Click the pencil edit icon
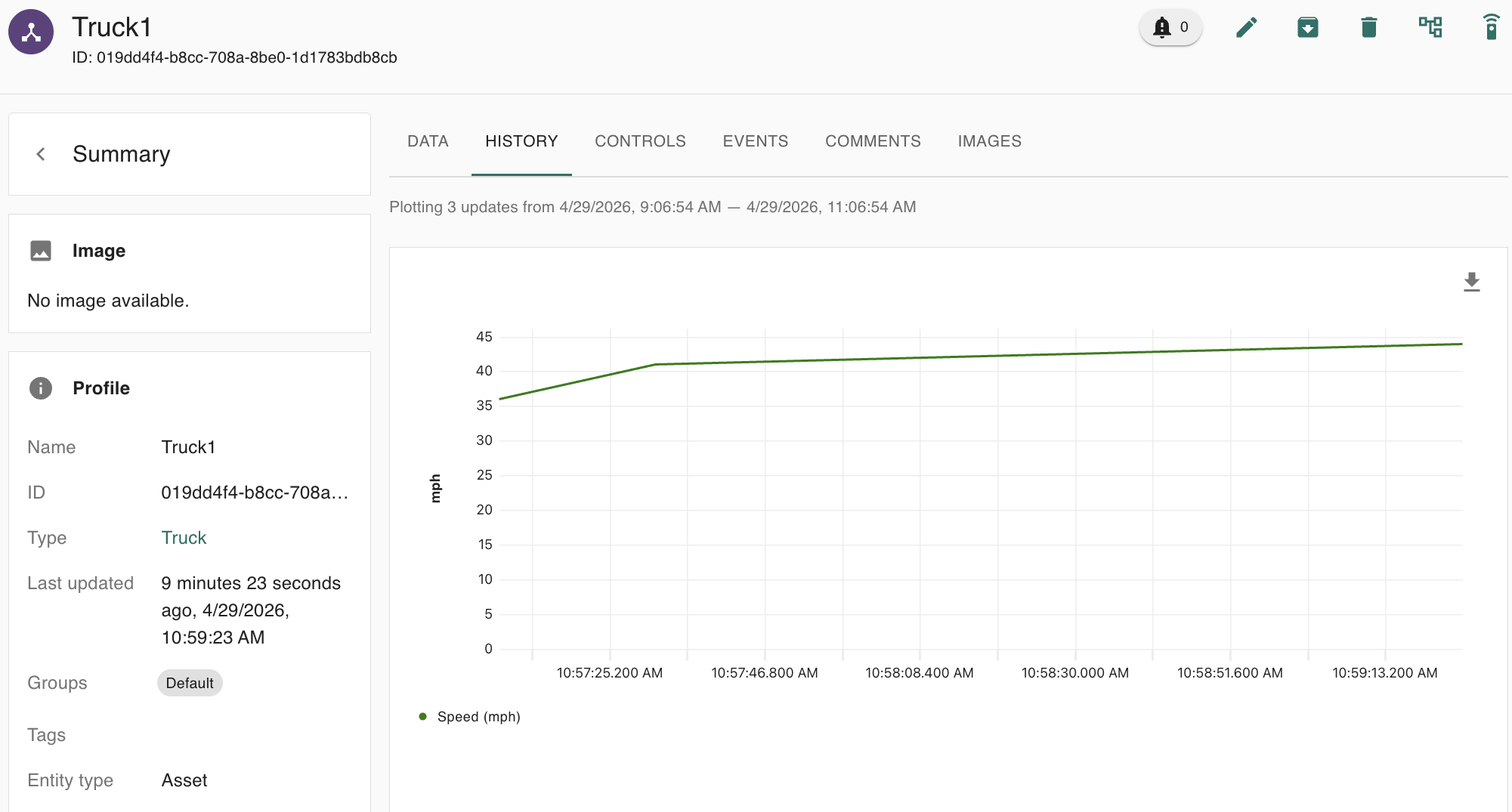 point(1247,27)
